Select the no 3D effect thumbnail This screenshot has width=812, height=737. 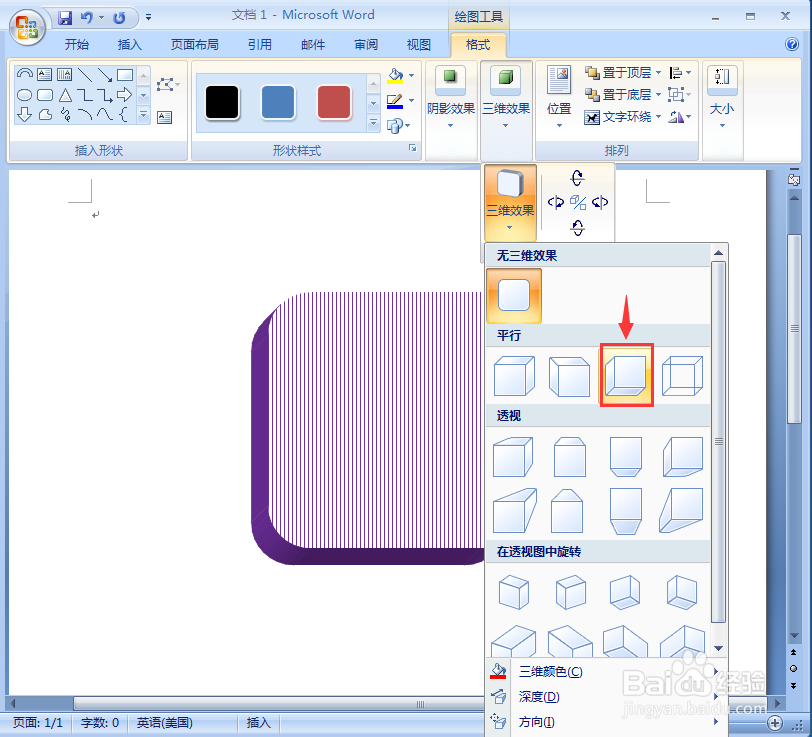point(514,295)
